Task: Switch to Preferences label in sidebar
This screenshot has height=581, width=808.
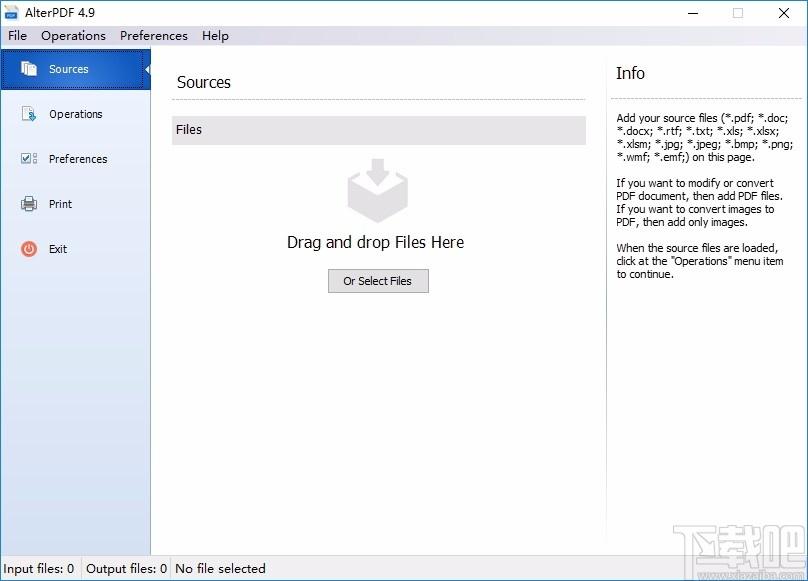Action: [78, 159]
